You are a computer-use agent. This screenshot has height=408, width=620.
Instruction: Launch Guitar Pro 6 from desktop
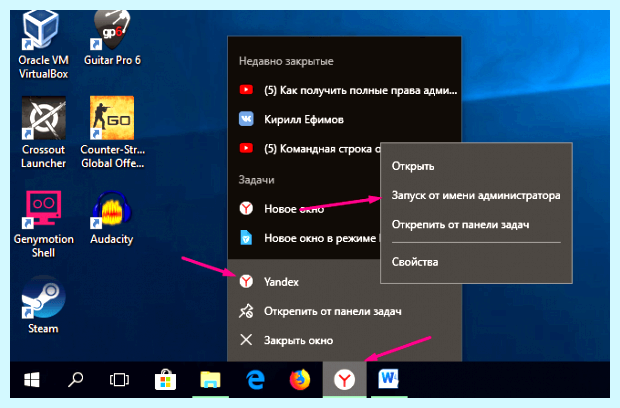[x=112, y=38]
